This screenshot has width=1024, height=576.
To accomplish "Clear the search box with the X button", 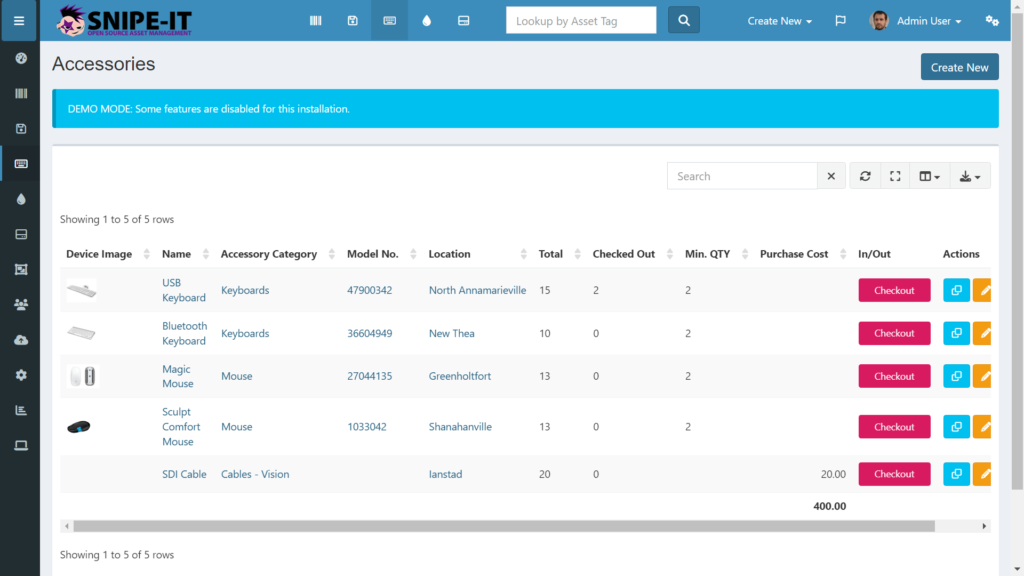I will pos(831,175).
